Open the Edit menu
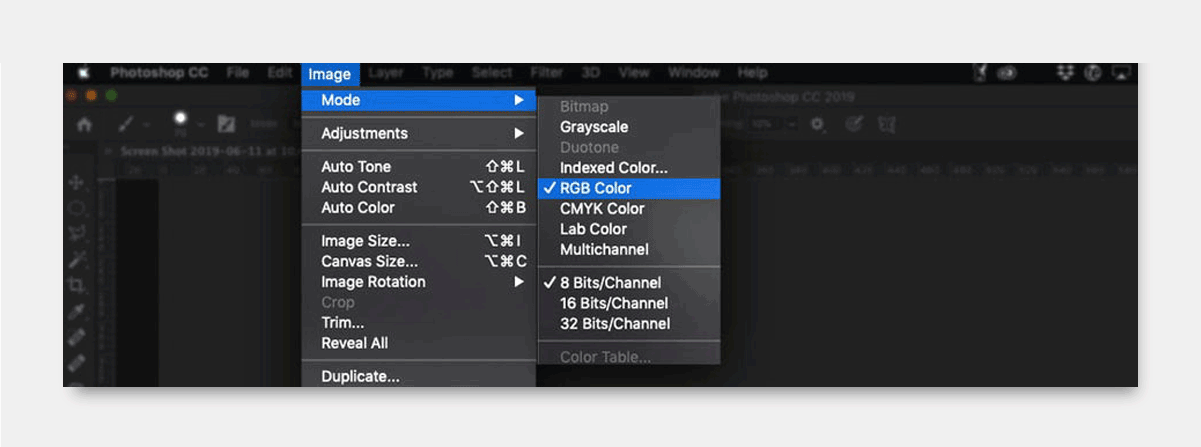The image size is (1201, 447). (280, 73)
